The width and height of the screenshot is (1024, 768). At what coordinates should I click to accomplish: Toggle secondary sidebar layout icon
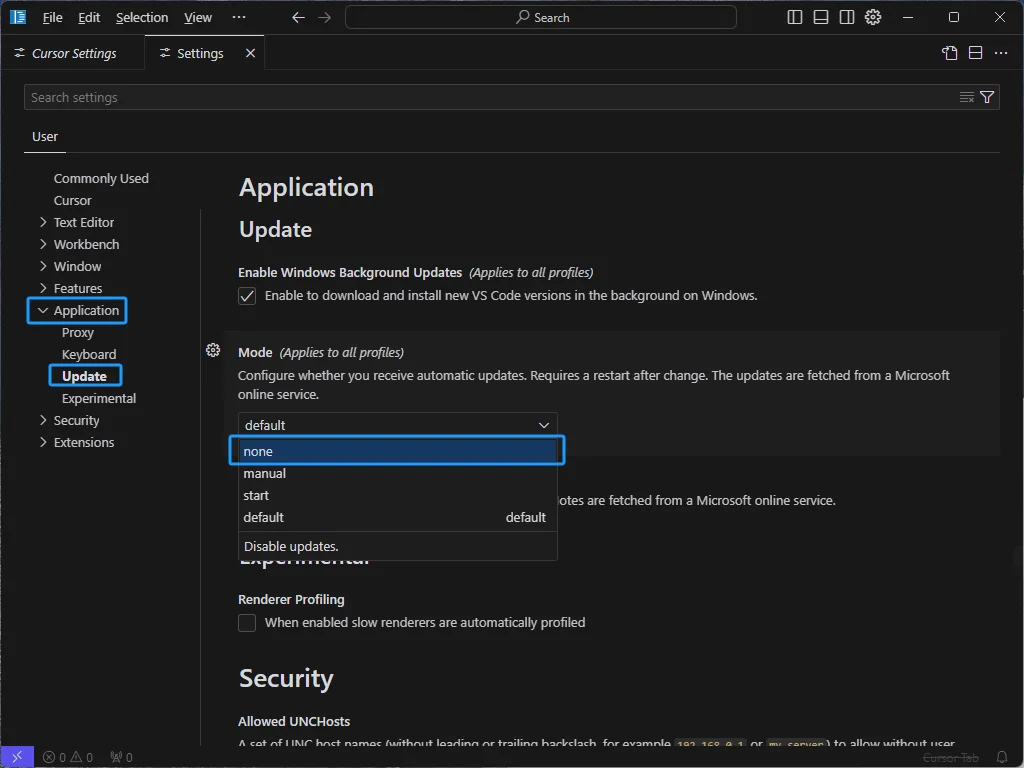(847, 18)
